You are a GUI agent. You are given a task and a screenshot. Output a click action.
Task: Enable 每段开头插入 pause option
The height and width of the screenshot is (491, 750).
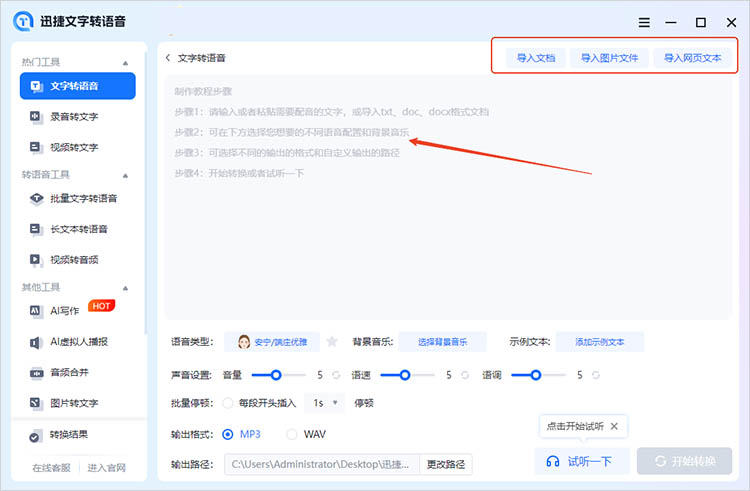[x=228, y=403]
